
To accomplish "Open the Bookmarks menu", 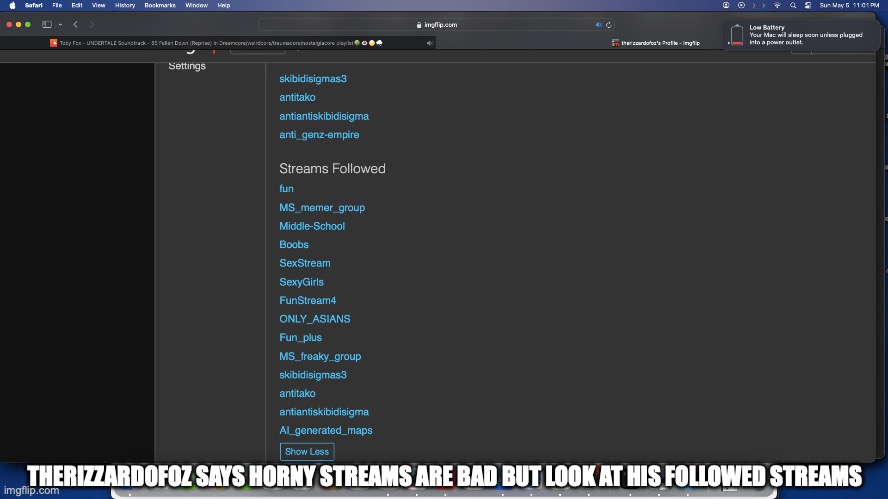I will coord(159,5).
